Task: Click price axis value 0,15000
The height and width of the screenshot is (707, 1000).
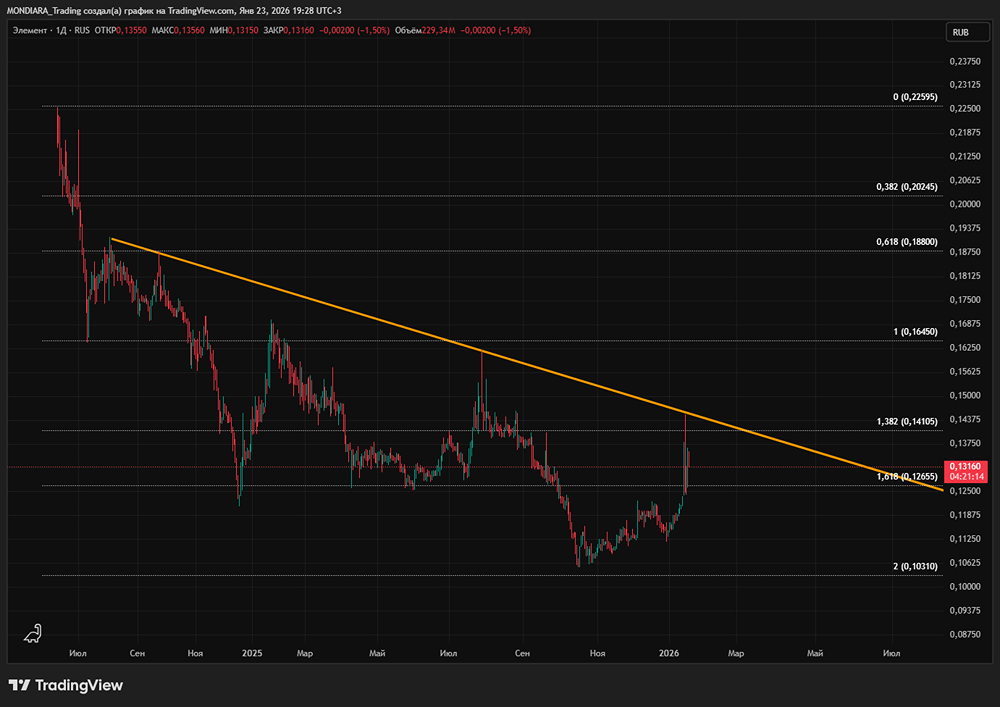Action: 965,395
